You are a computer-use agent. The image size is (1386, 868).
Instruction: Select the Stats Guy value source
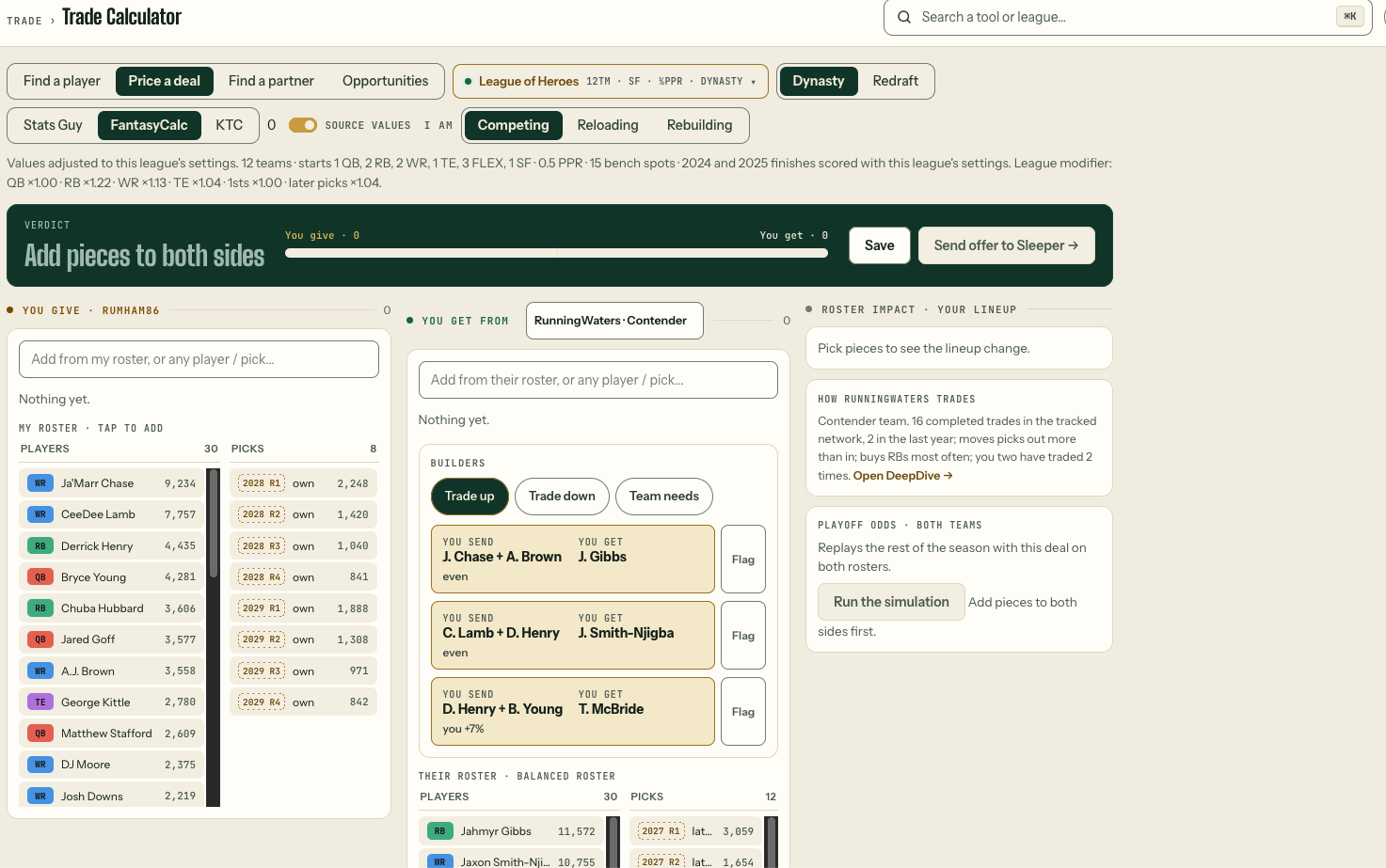tap(53, 125)
